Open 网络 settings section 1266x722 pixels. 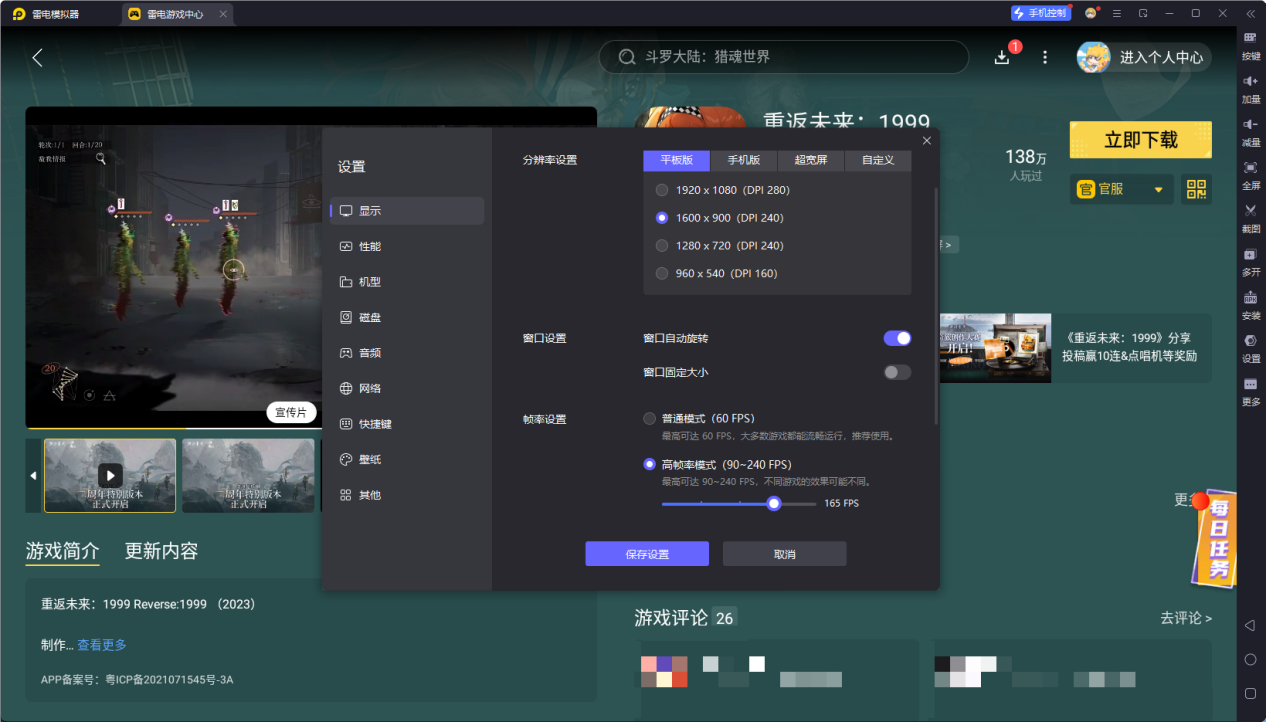click(407, 388)
